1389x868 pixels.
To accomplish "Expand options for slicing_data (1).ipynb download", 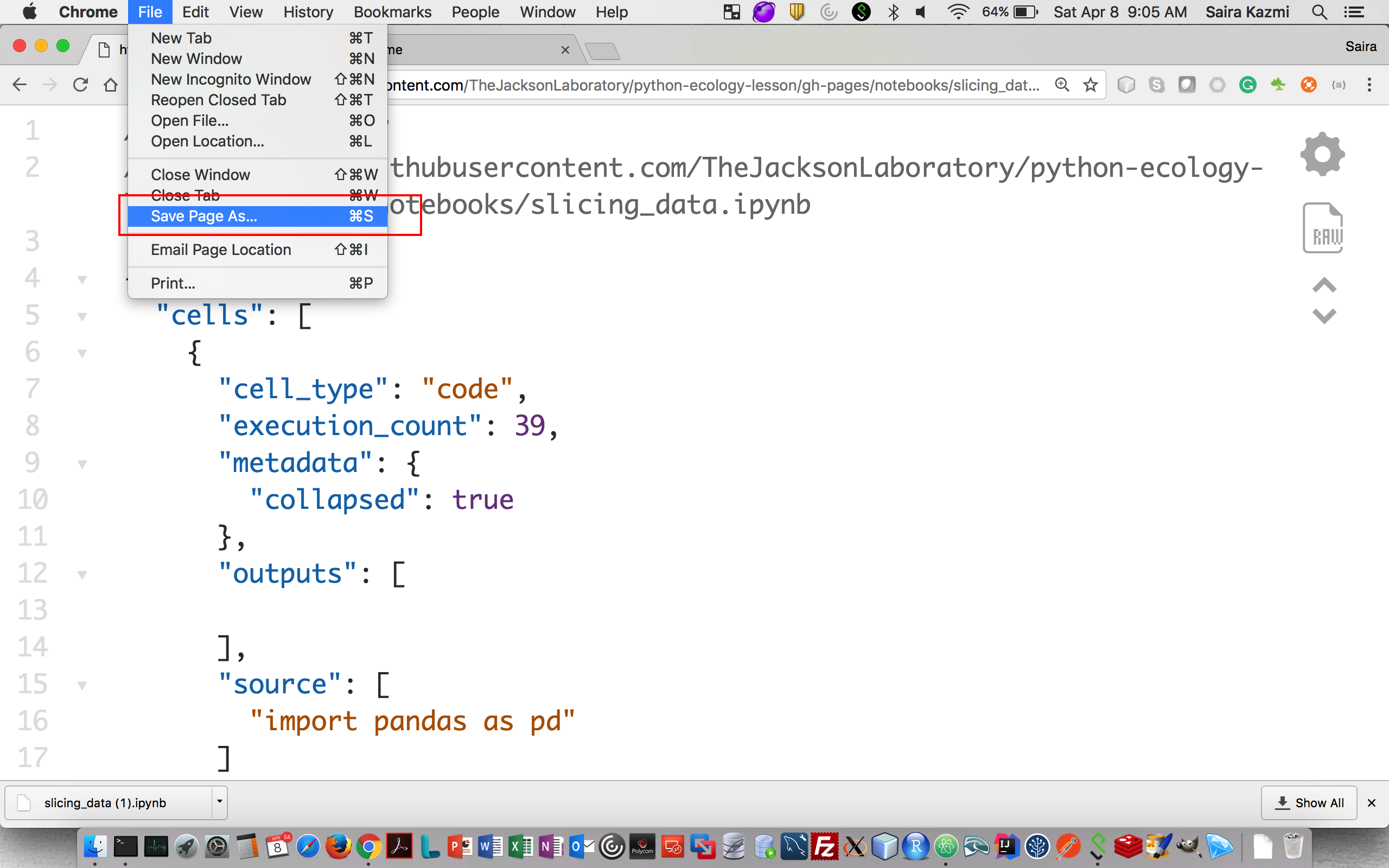I will (x=220, y=802).
